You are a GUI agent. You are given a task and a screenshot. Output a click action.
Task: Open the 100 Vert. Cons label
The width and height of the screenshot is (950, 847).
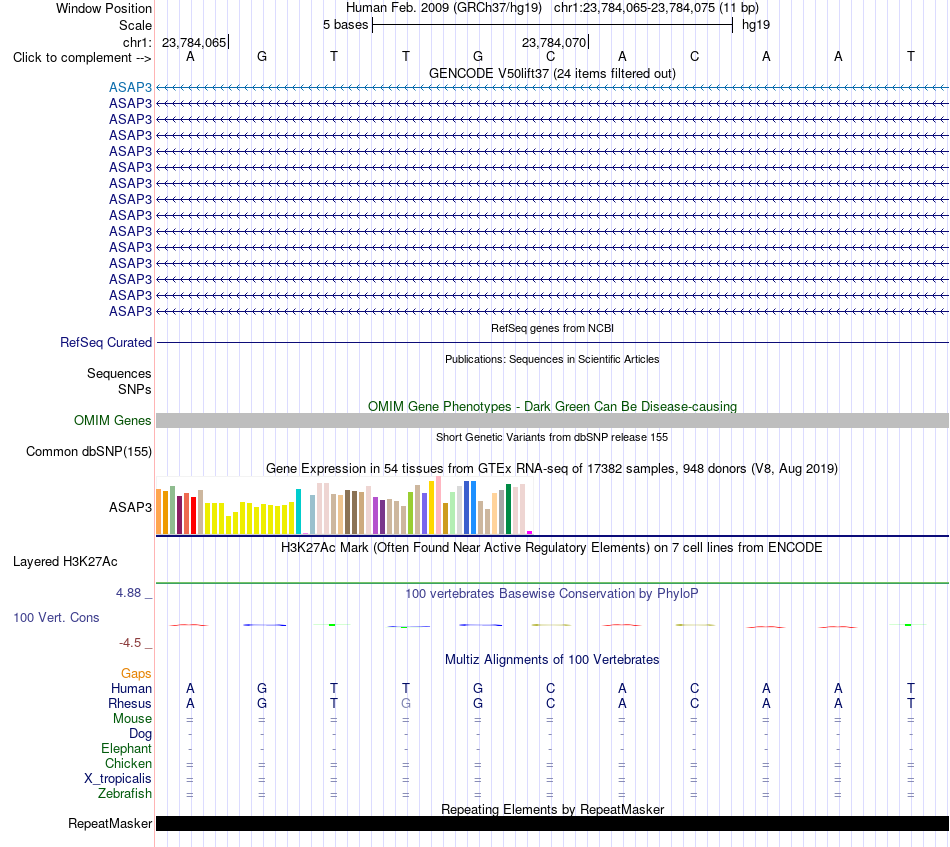[x=56, y=617]
